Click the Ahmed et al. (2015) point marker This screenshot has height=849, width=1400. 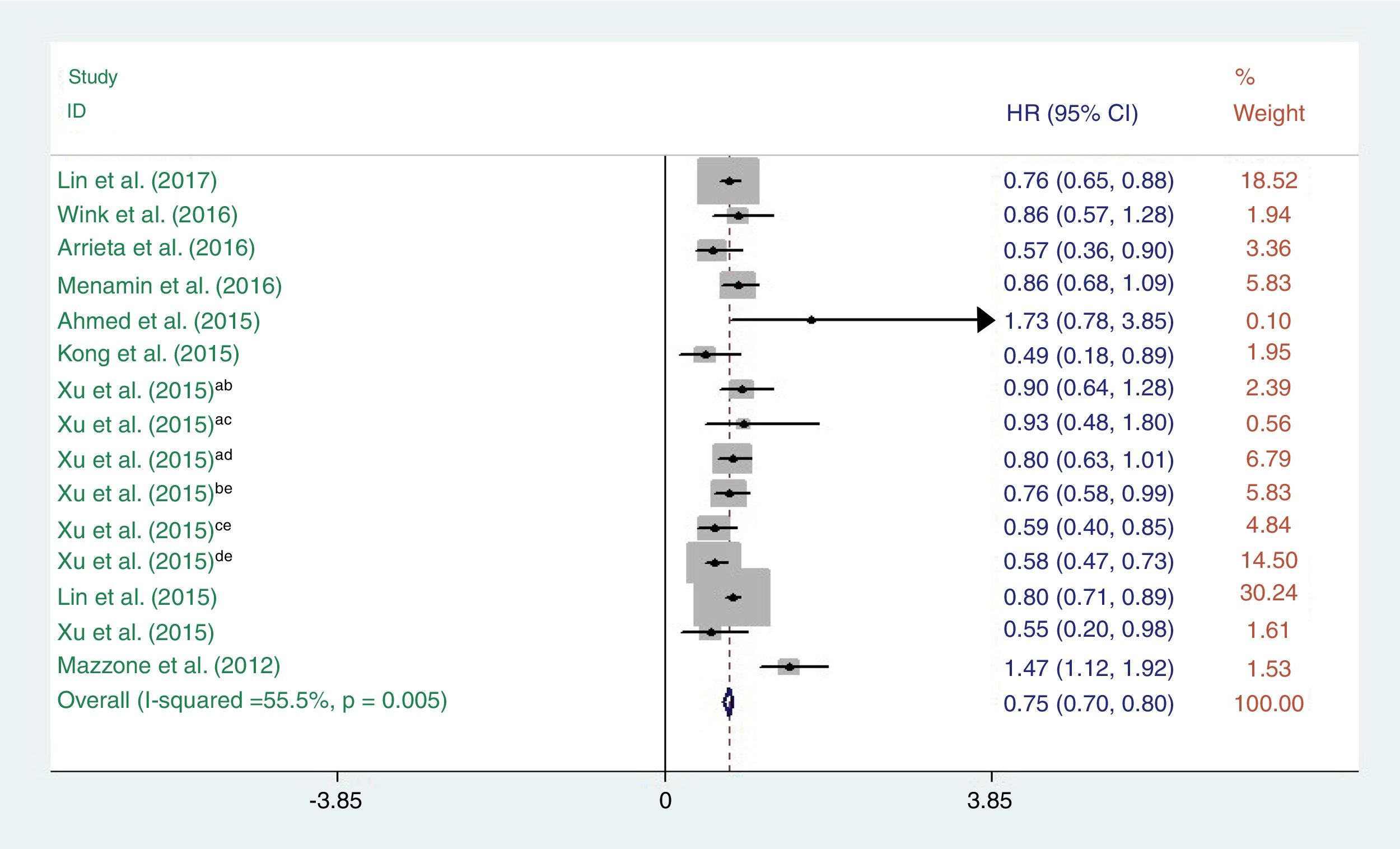811,320
